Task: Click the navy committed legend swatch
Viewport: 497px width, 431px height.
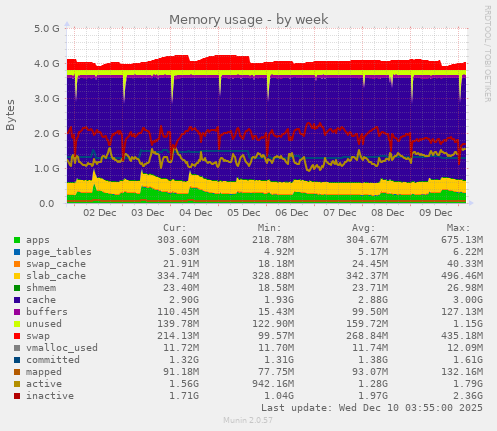Action: pyautogui.click(x=17, y=360)
